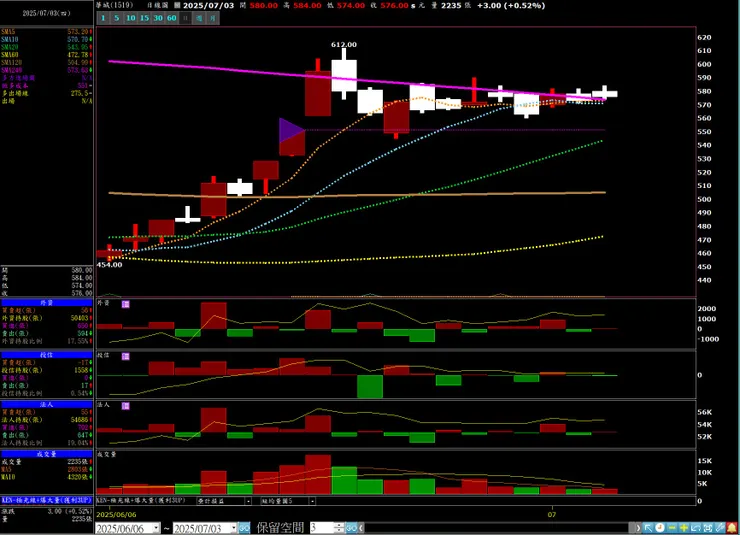Click the cursor arrow tool icon
The height and width of the screenshot is (535, 740).
648,528
